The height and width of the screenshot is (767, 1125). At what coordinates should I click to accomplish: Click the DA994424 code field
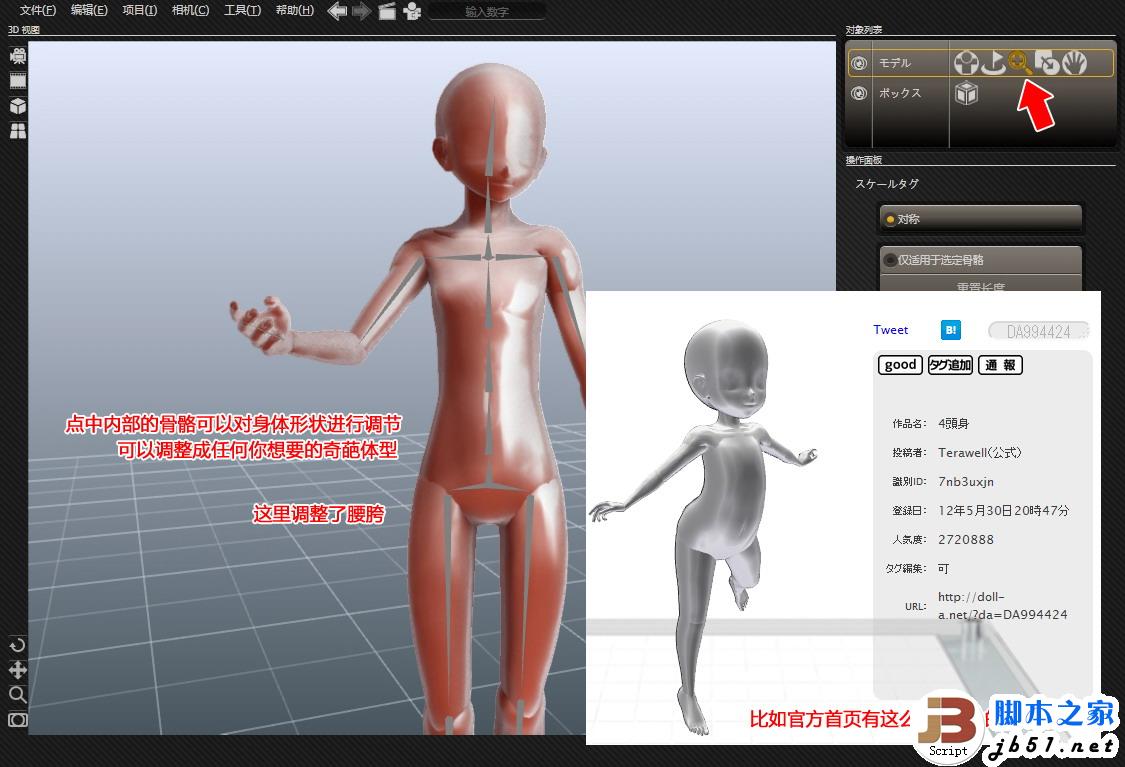pos(1038,331)
